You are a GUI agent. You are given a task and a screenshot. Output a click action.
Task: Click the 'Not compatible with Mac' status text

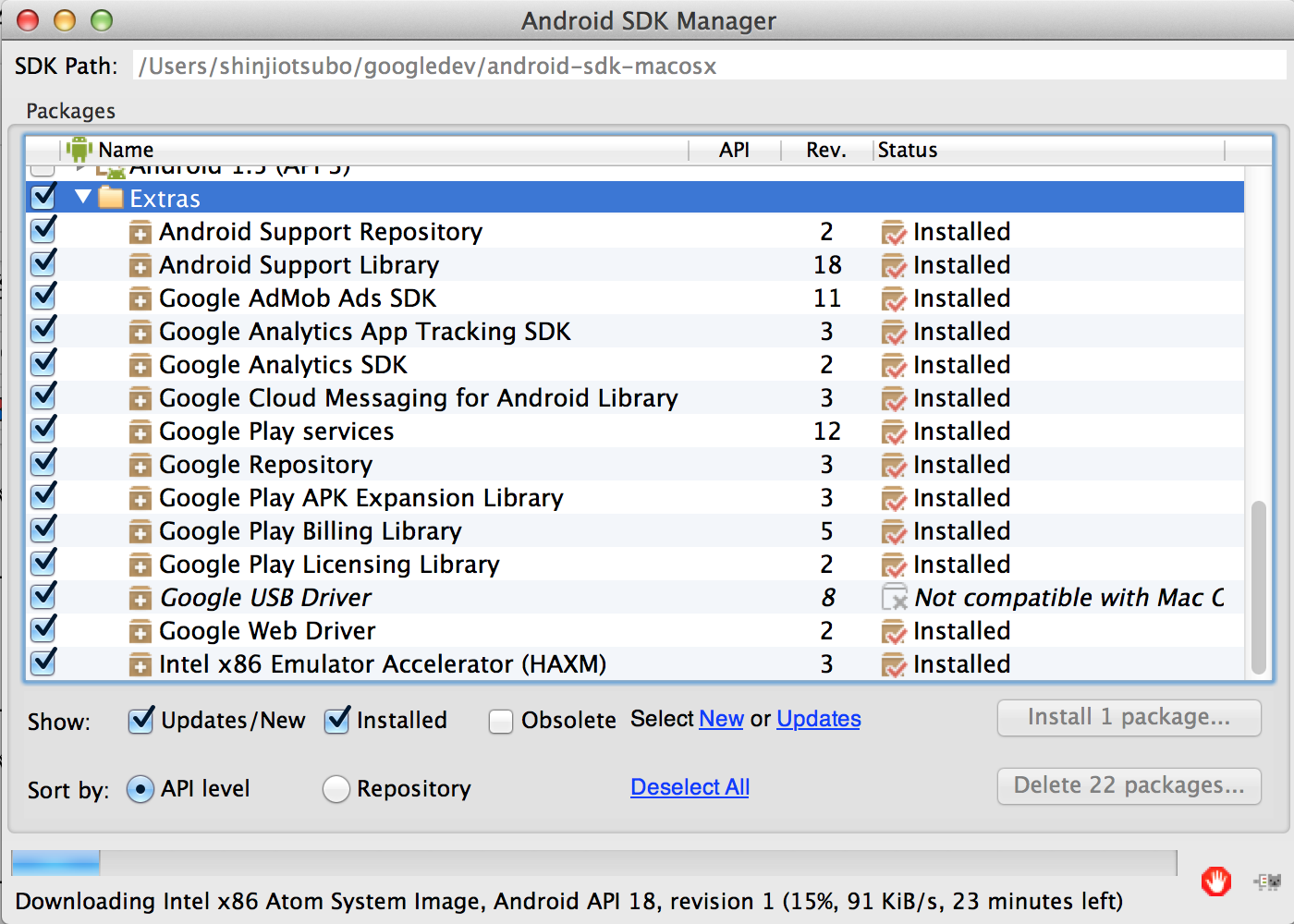point(1069,598)
